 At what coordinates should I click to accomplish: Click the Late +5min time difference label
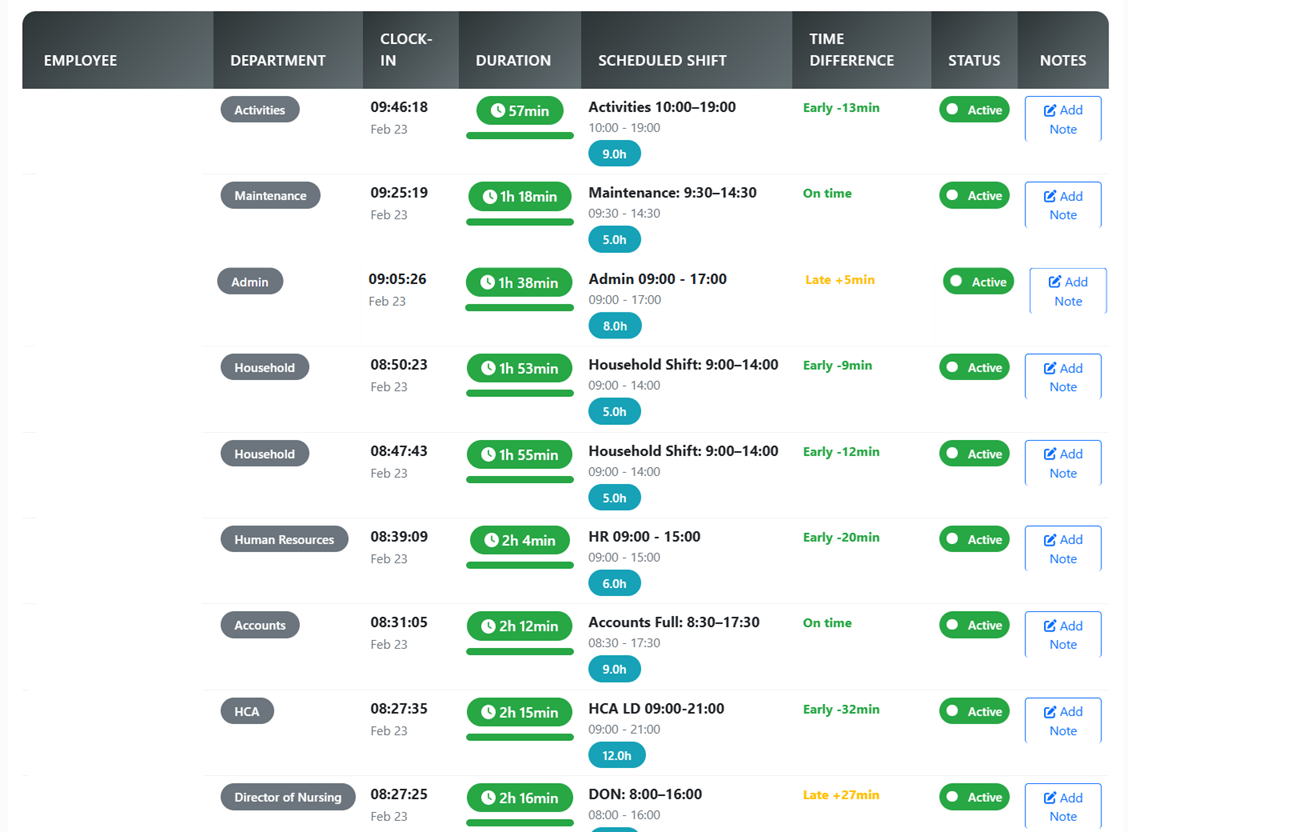tap(839, 280)
